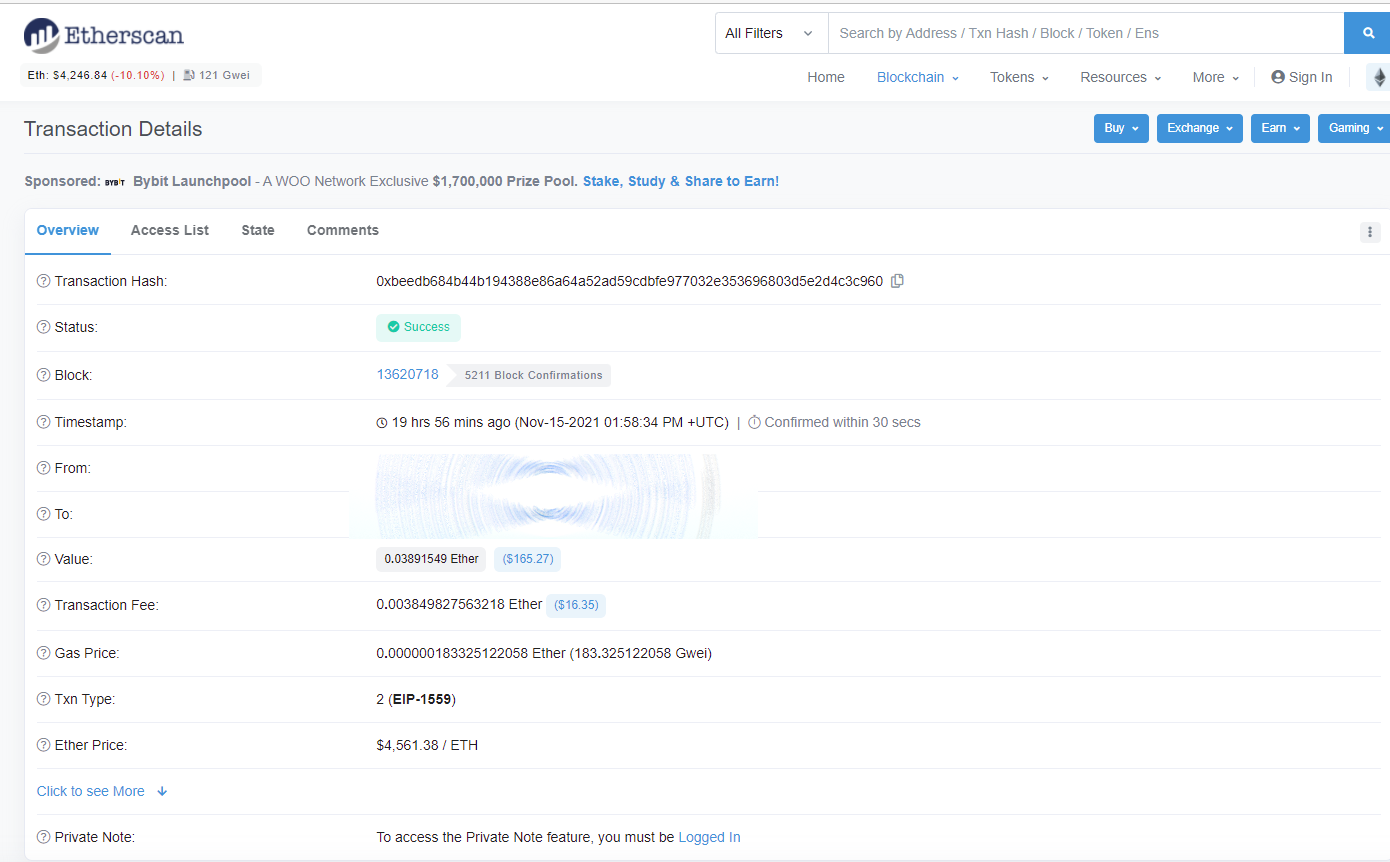
Task: Expand the Blockchain navigation dropdown
Action: pos(916,77)
